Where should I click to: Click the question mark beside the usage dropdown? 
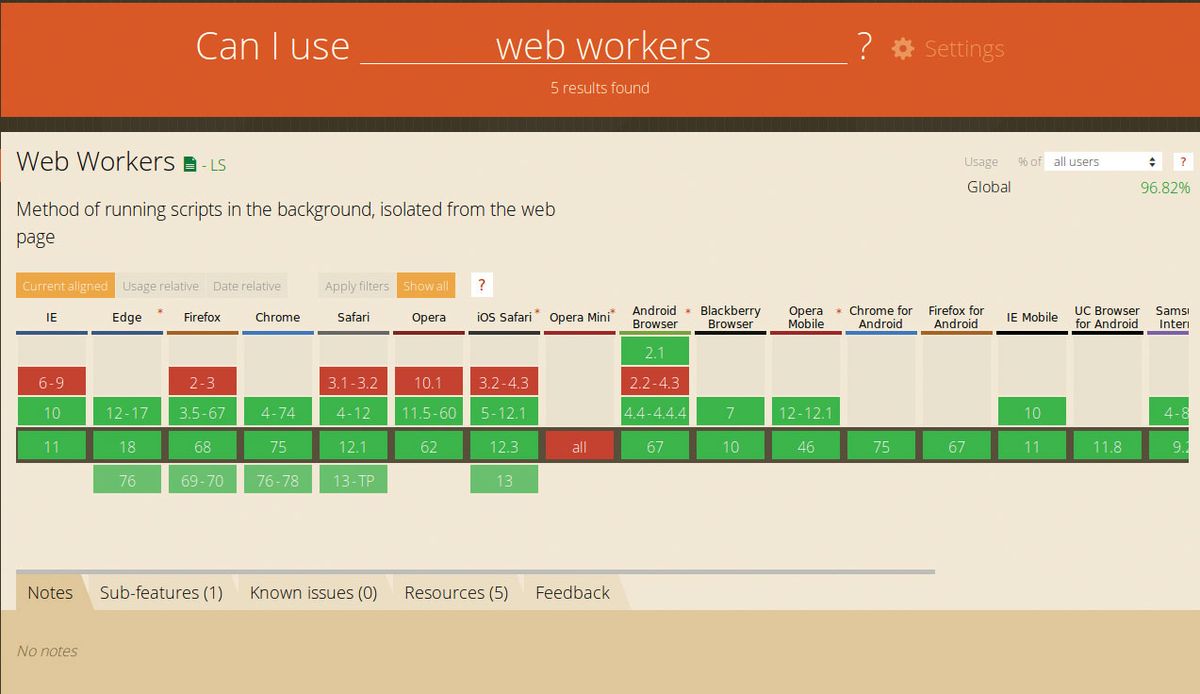click(1183, 161)
